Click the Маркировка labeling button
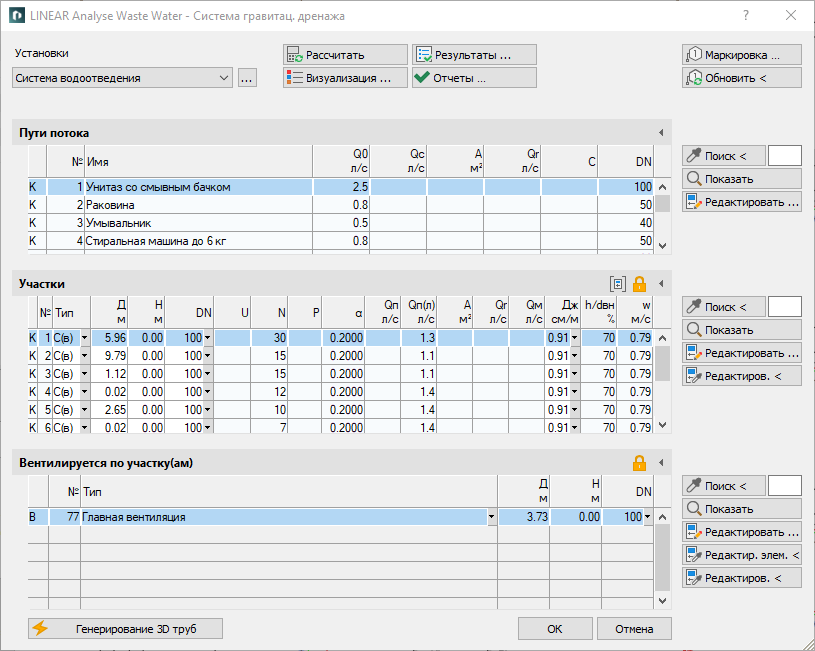The width and height of the screenshot is (815, 651). (742, 55)
